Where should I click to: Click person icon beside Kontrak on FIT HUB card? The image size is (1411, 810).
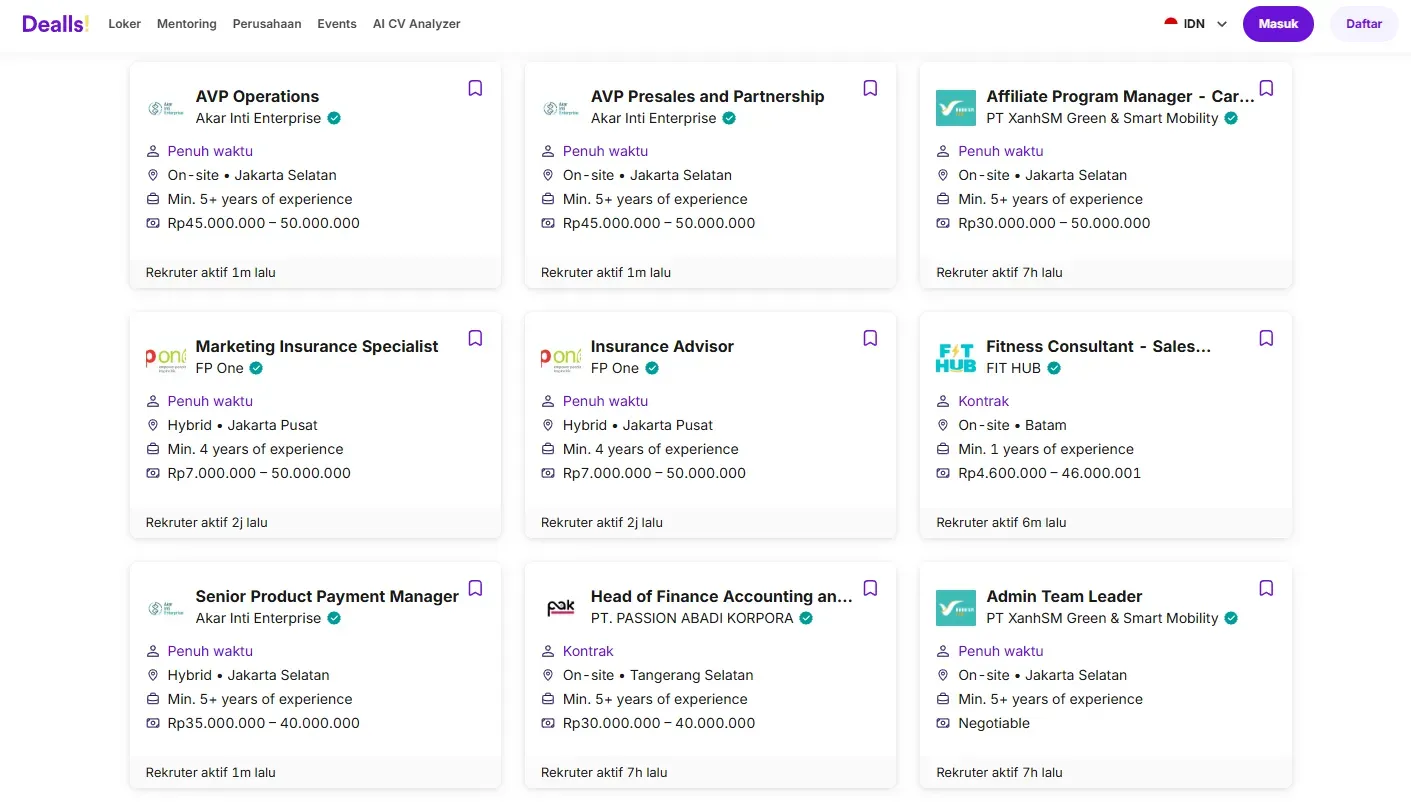point(943,401)
